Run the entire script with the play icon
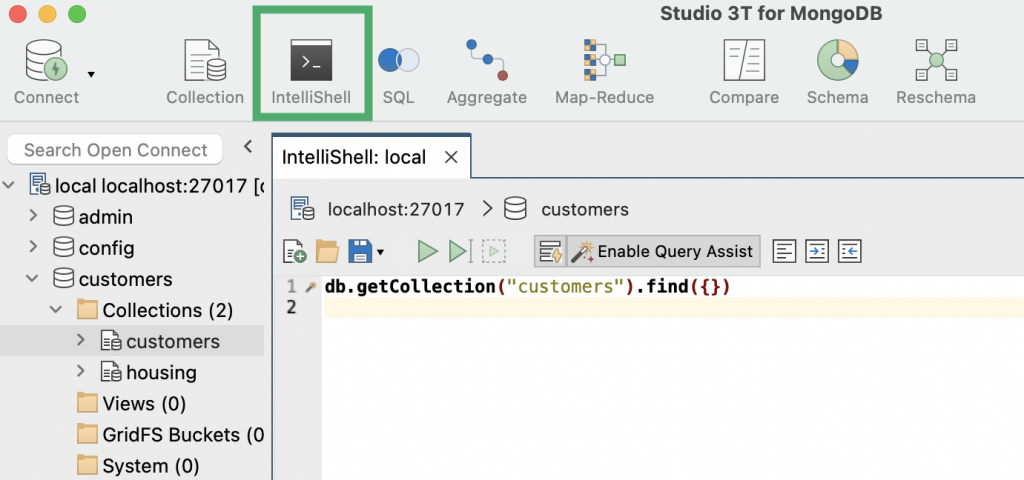The image size is (1024, 480). 427,251
